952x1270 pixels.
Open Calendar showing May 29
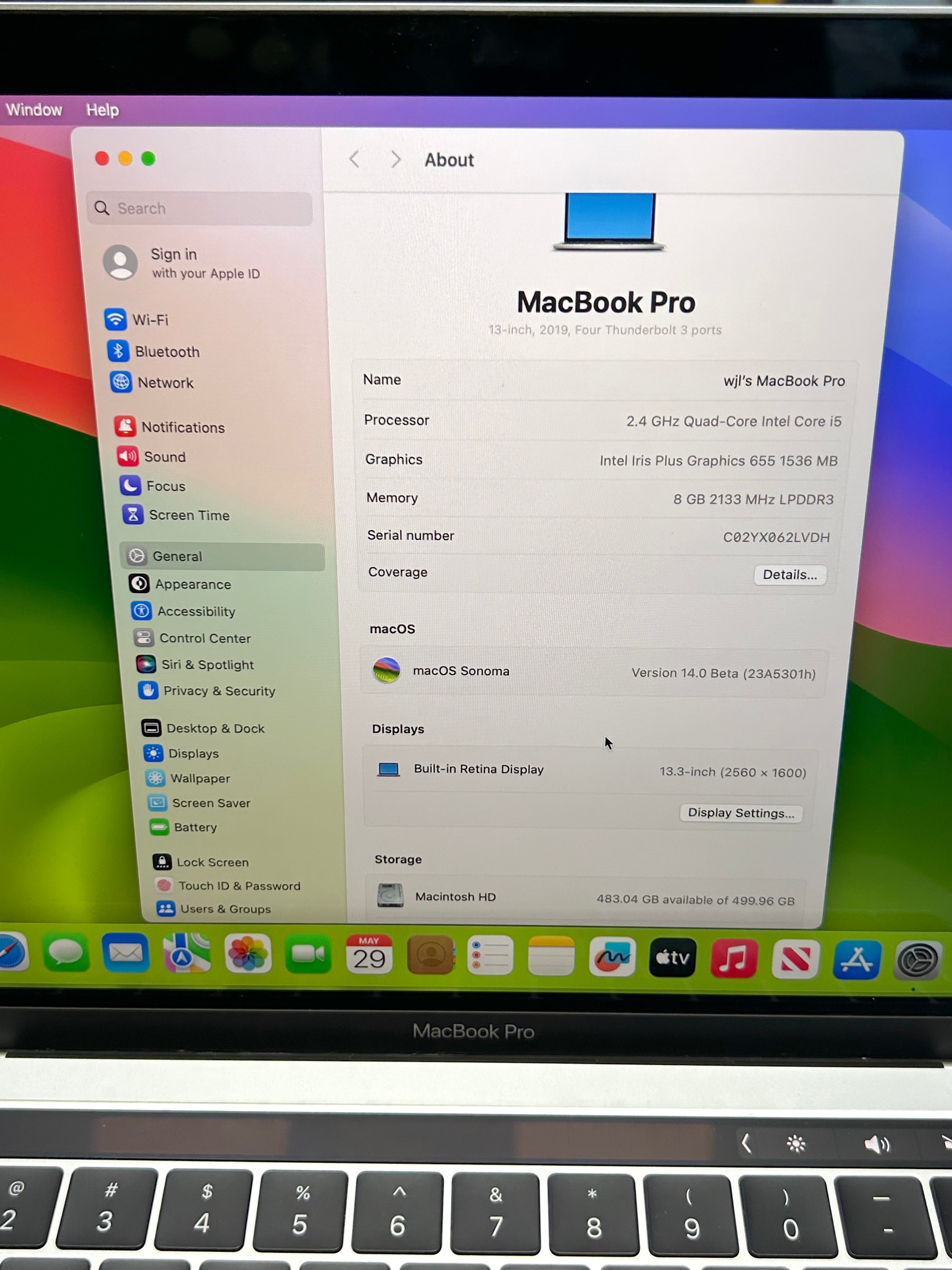point(369,955)
